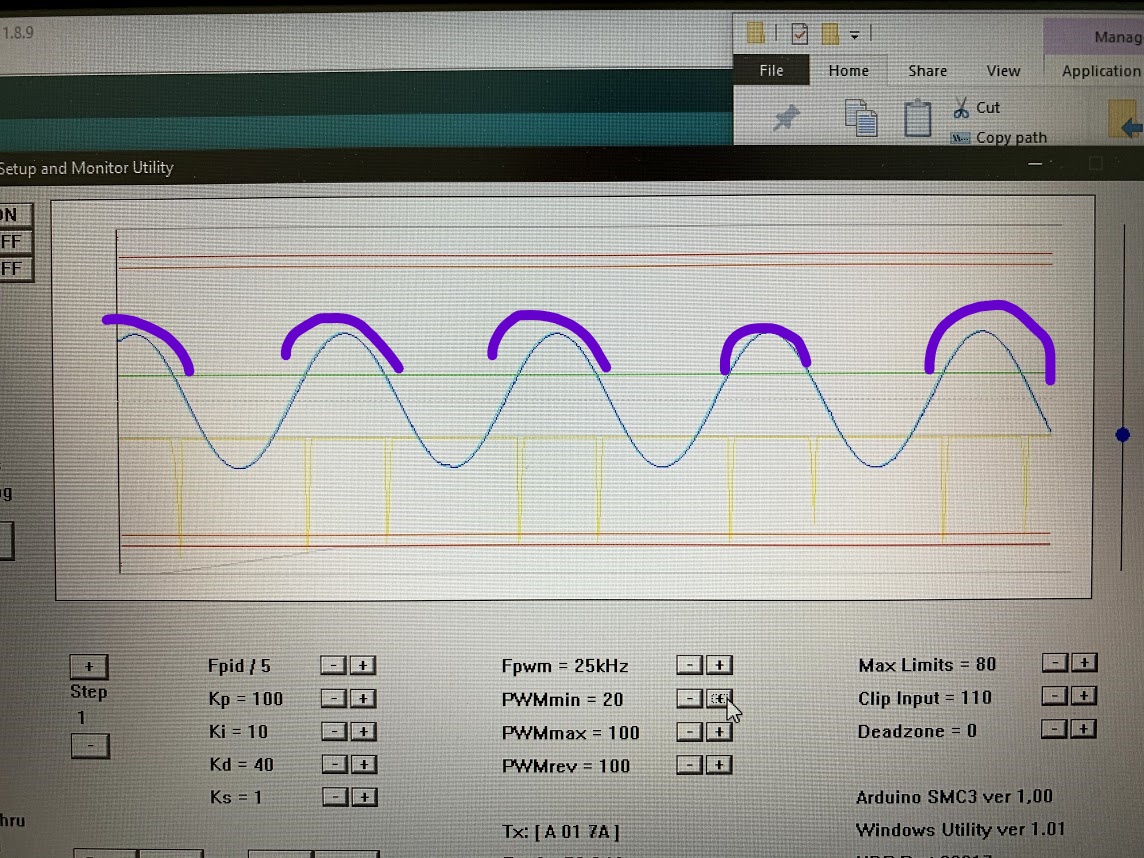Click the 'PWMmin = 20' label

click(563, 700)
